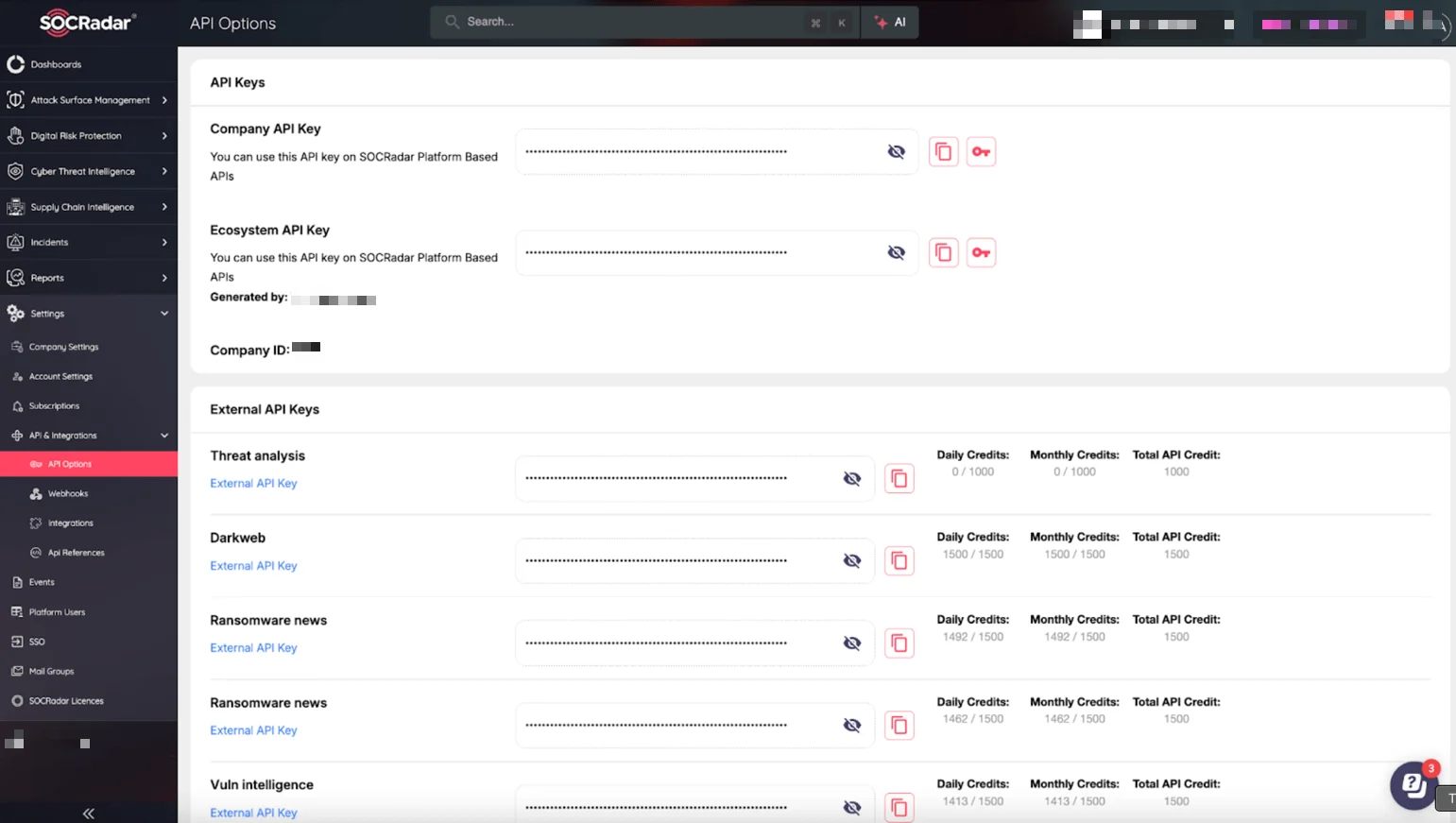Screen dimensions: 1456x823
Task: Collapse the Settings menu
Action: (x=89, y=314)
